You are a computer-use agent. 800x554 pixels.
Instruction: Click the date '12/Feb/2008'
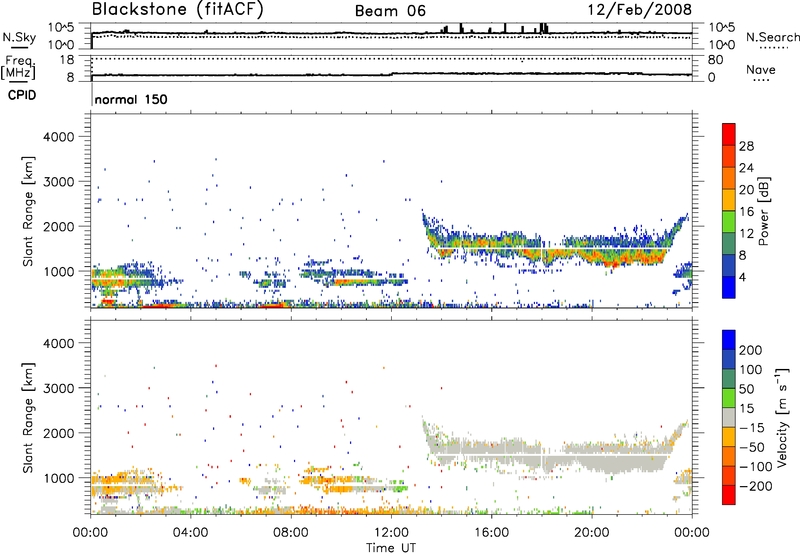(640, 10)
